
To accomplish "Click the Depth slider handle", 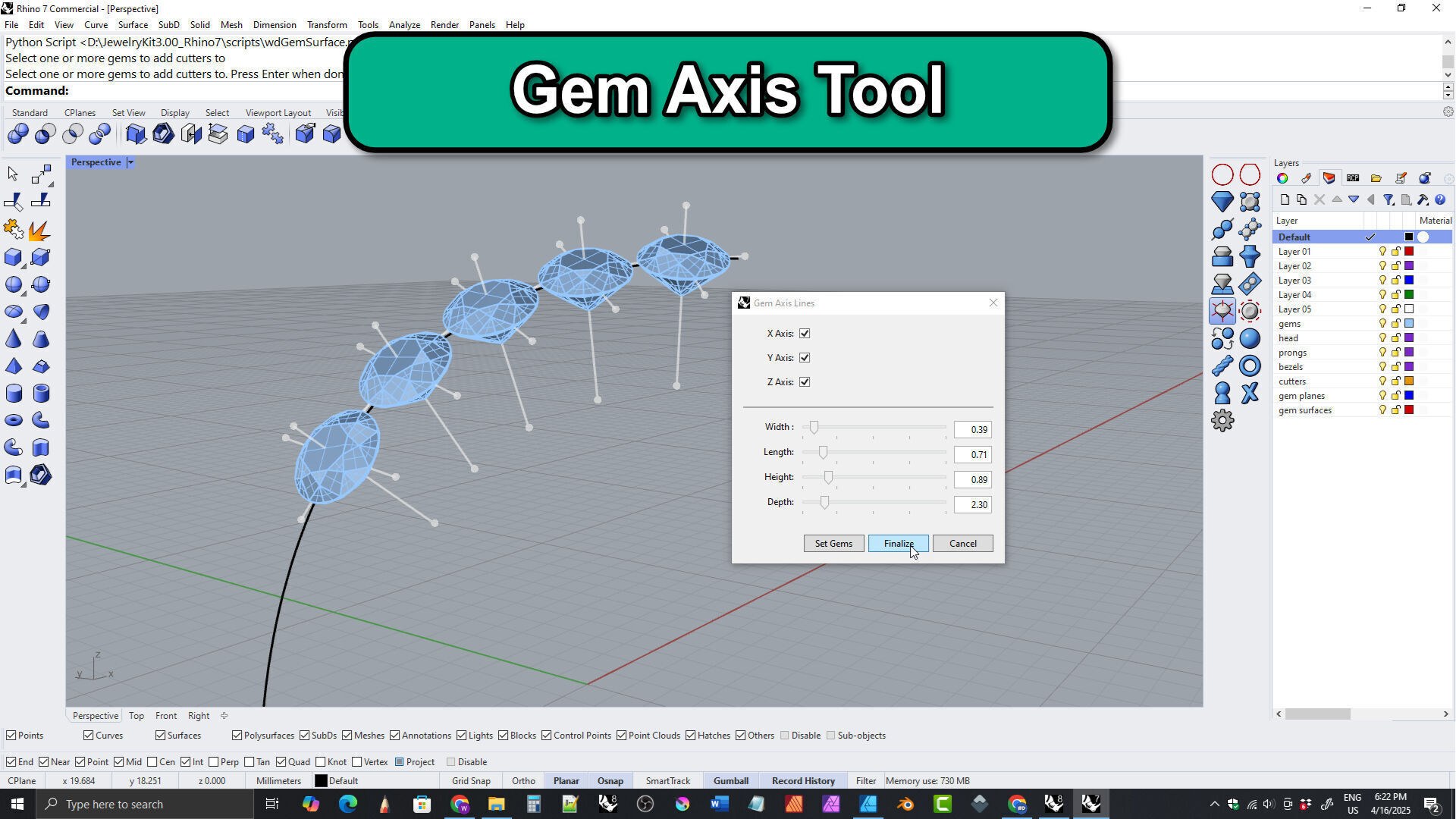I will [x=824, y=503].
